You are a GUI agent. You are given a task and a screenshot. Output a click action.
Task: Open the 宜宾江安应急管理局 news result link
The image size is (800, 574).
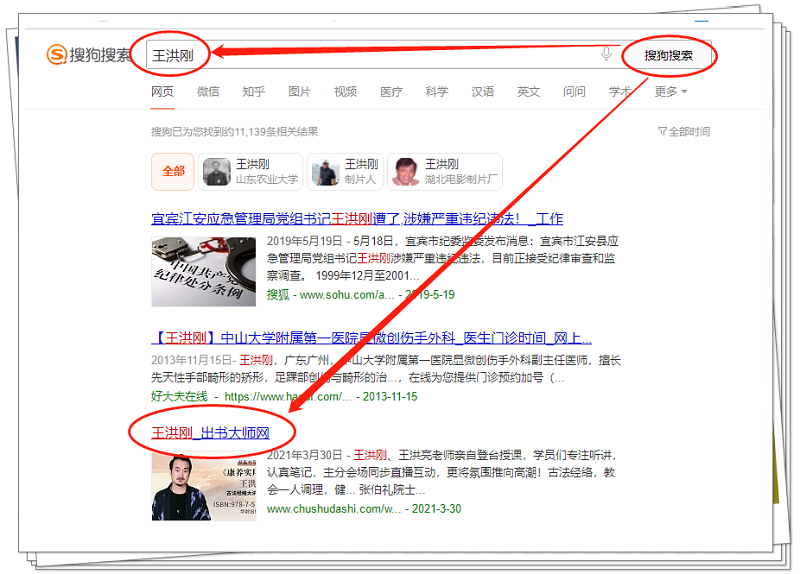357,218
